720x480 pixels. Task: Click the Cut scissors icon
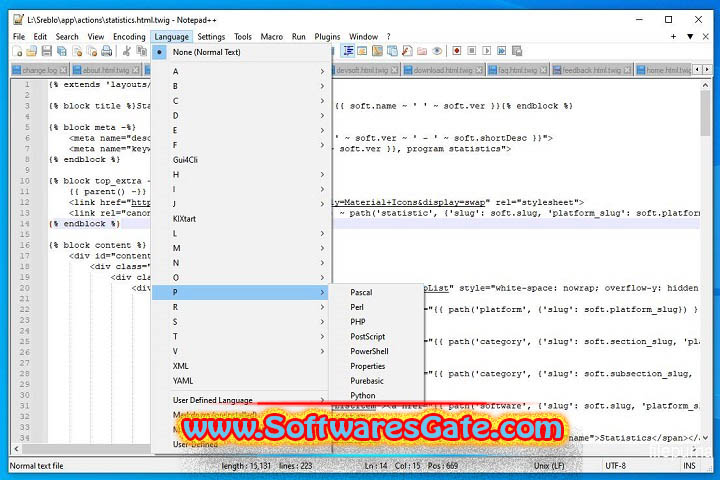point(127,51)
